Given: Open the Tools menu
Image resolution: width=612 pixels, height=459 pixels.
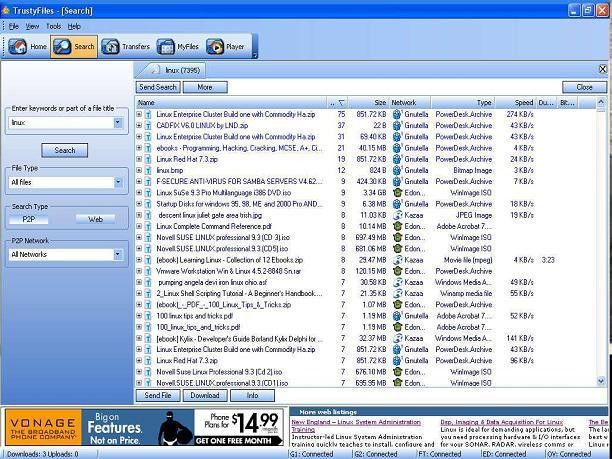Looking at the screenshot, I should (53, 27).
